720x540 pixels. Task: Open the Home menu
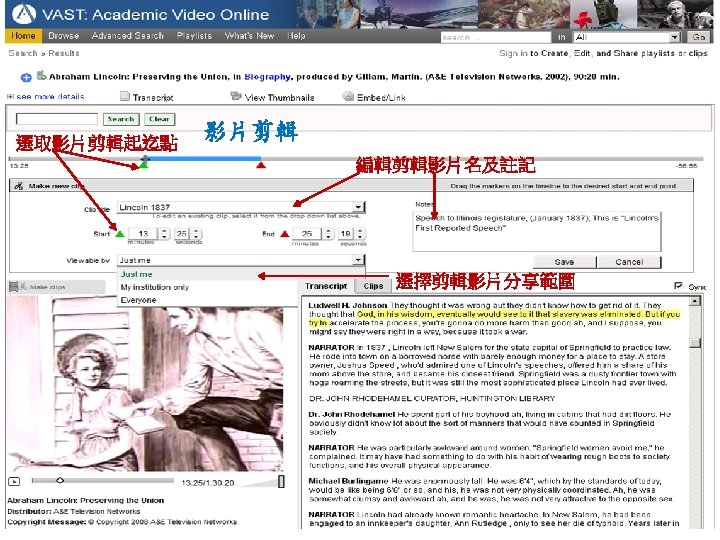(23, 36)
